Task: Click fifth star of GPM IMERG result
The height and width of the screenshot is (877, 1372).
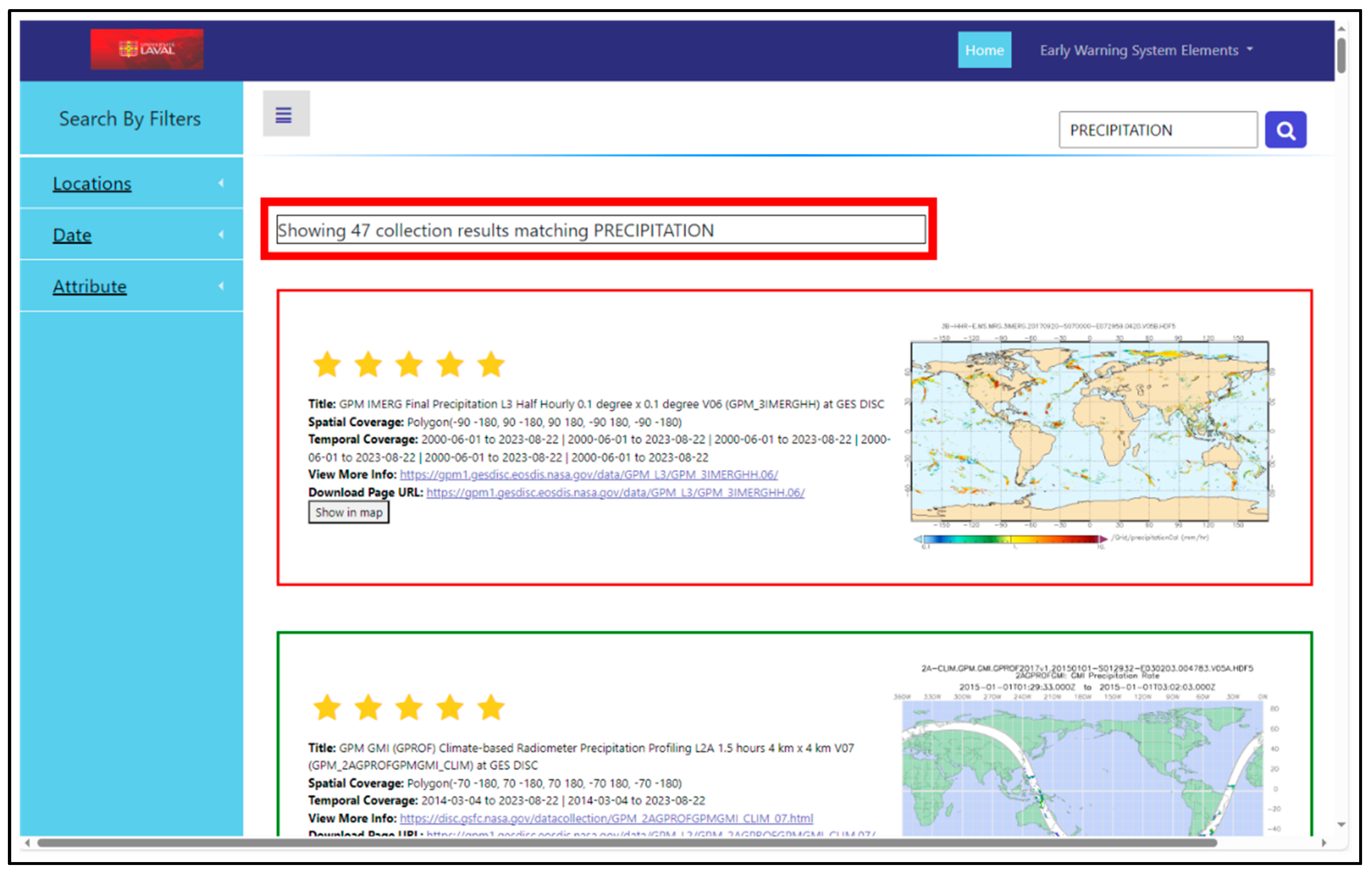Action: click(491, 365)
